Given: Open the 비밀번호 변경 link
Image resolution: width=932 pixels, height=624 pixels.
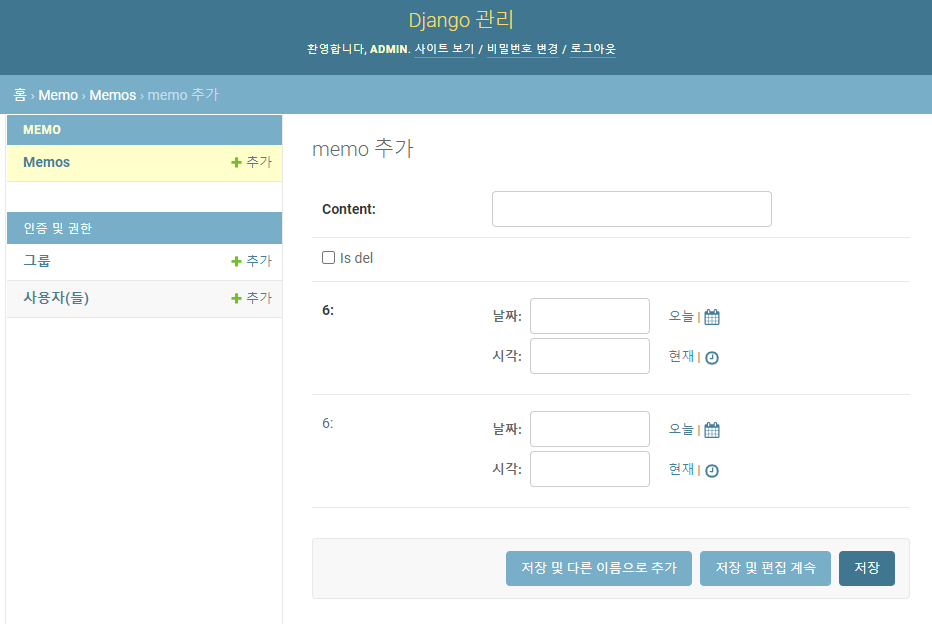Looking at the screenshot, I should pos(522,49).
